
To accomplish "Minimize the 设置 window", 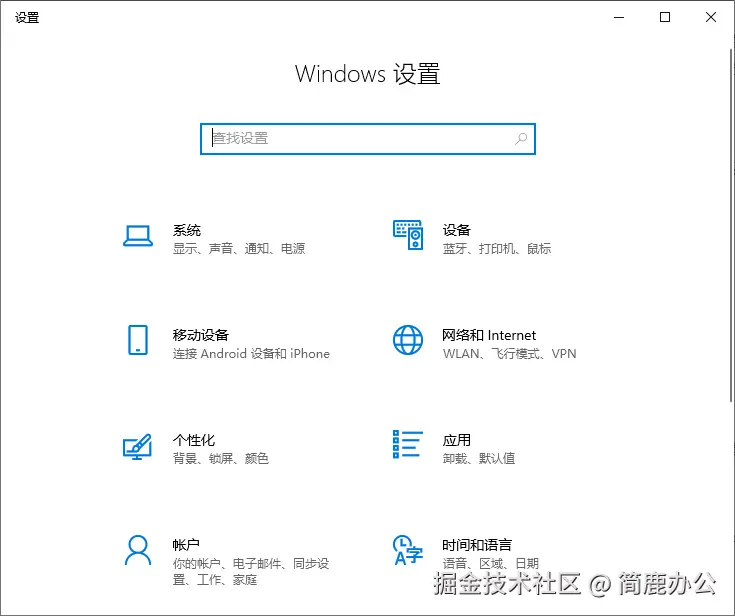I will tap(619, 18).
